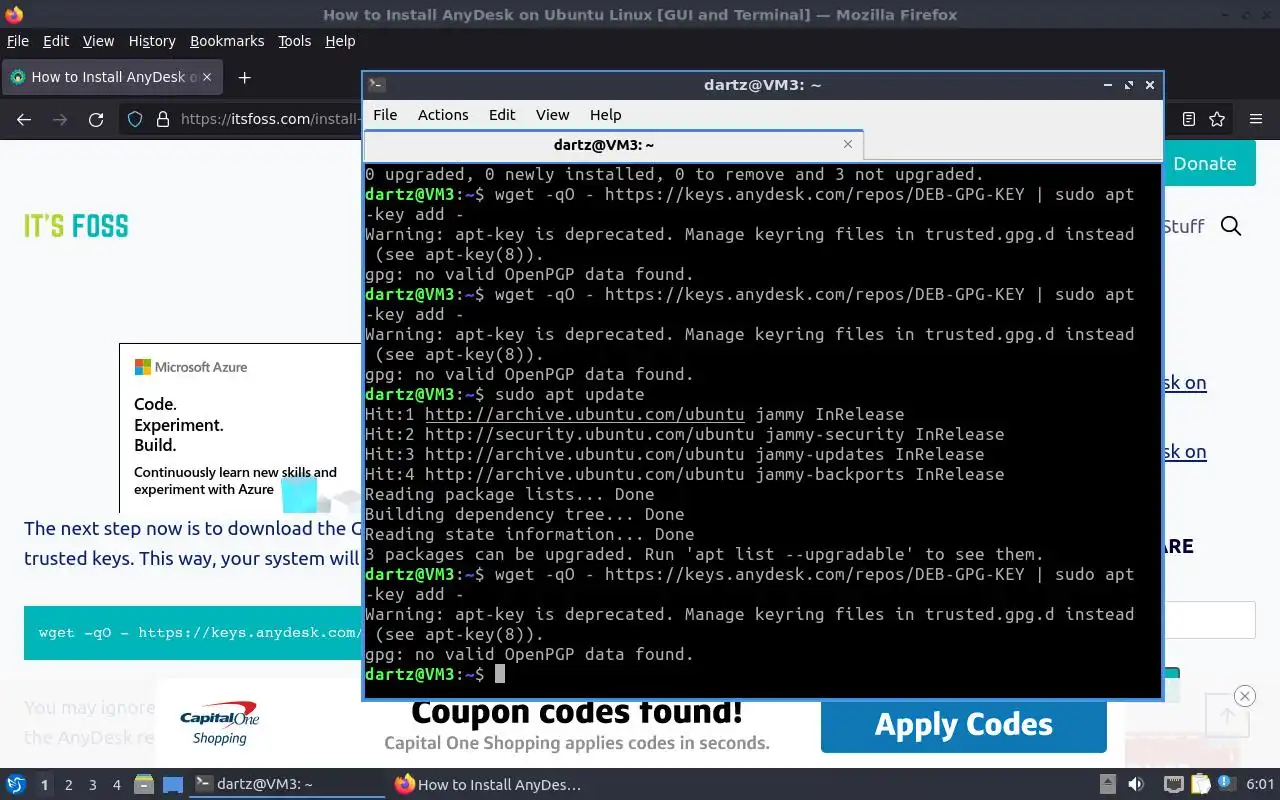Open the file manager launcher in taskbar
1280x800 pixels.
pyautogui.click(x=144, y=784)
